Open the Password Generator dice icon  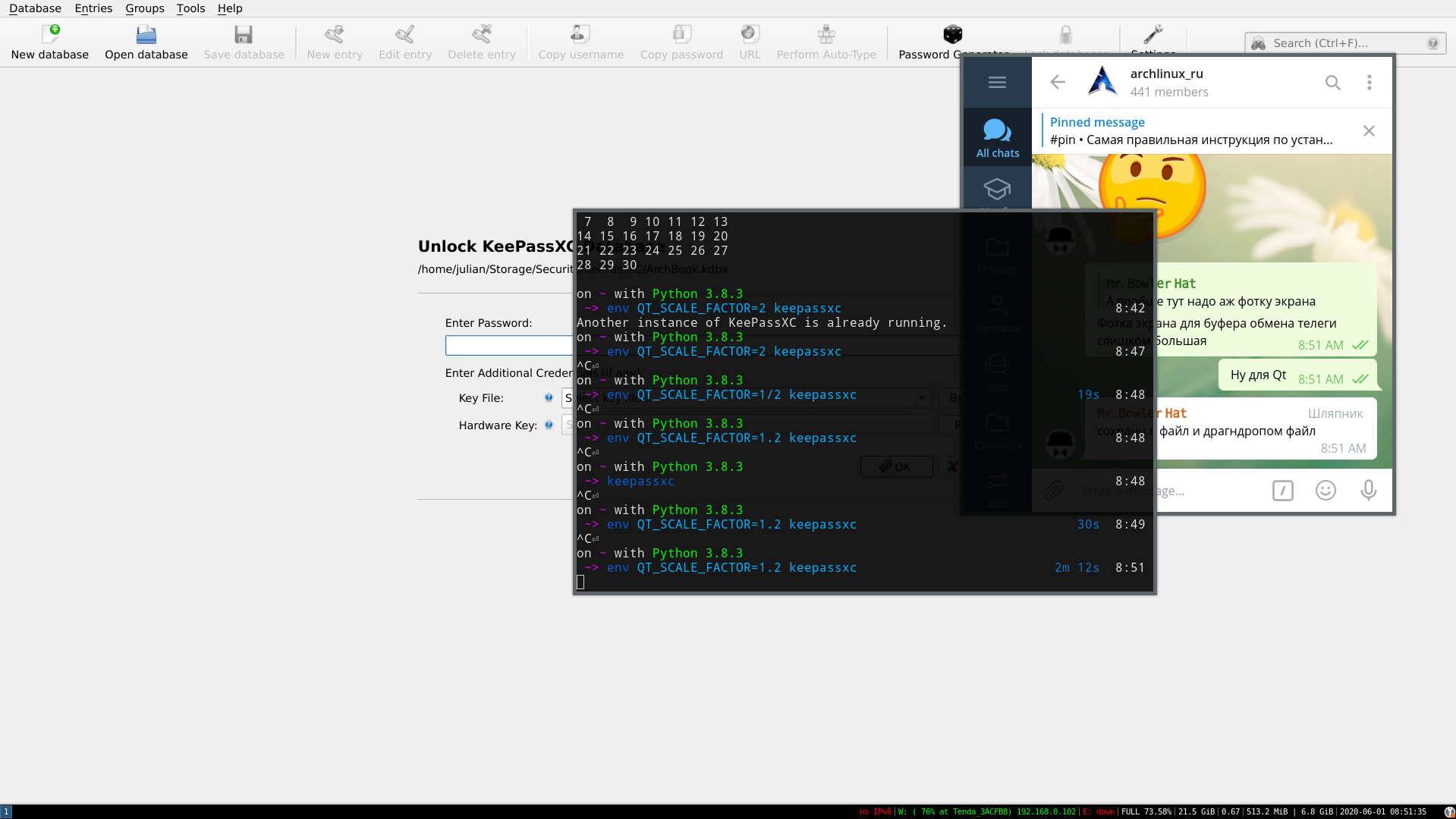tap(953, 34)
